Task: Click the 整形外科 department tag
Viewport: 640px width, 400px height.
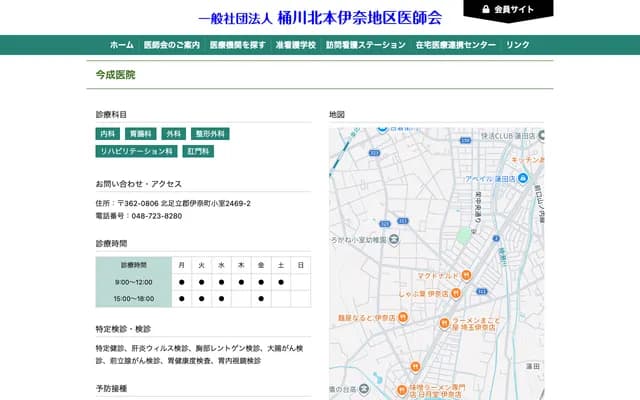Action: tap(211, 133)
